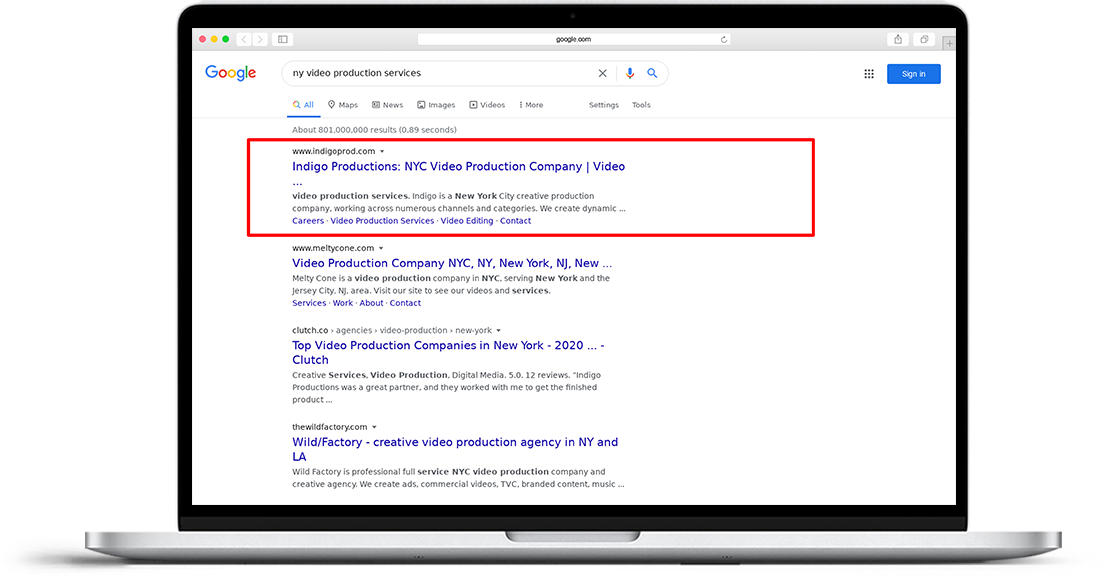Open search Settings
The image size is (1103, 578).
tap(604, 105)
